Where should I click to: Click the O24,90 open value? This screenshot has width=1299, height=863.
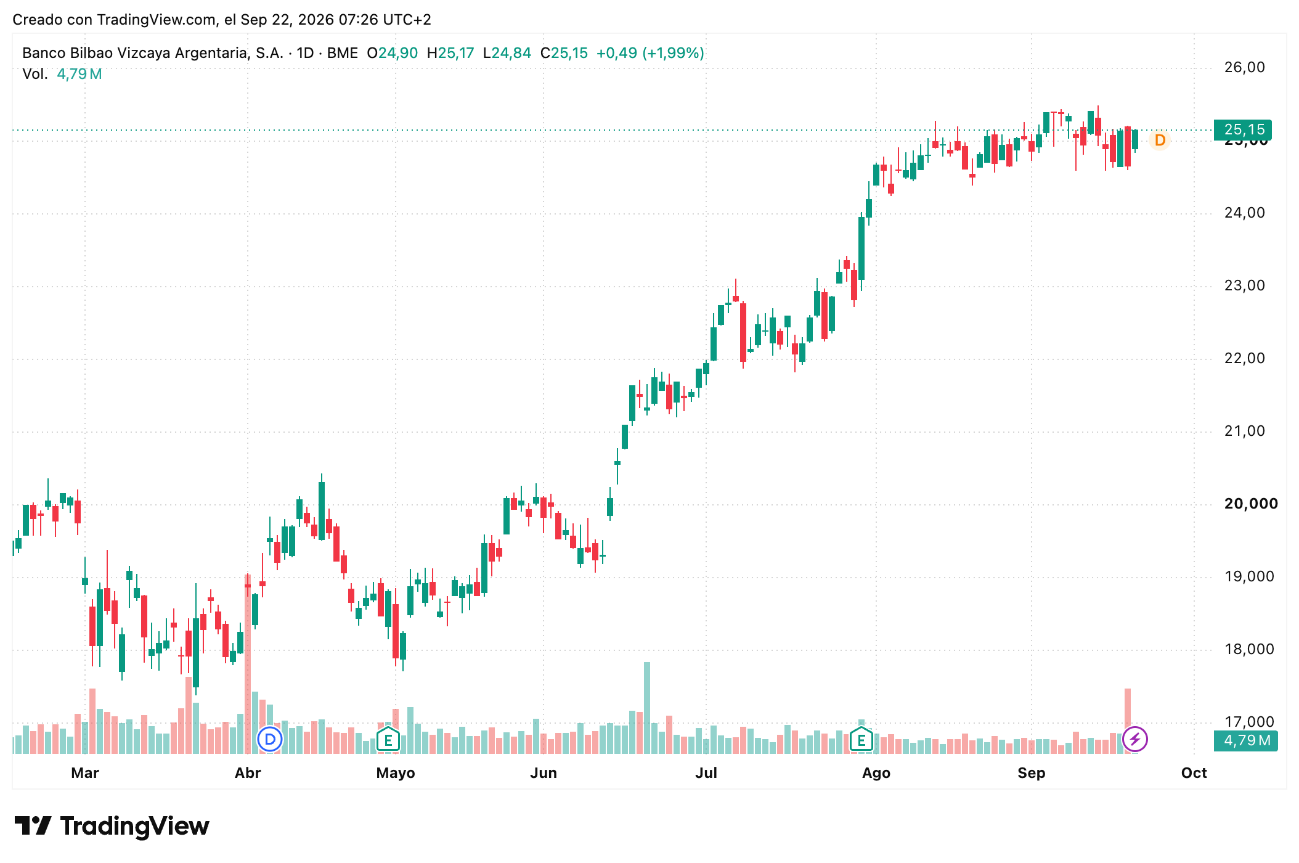pos(392,53)
